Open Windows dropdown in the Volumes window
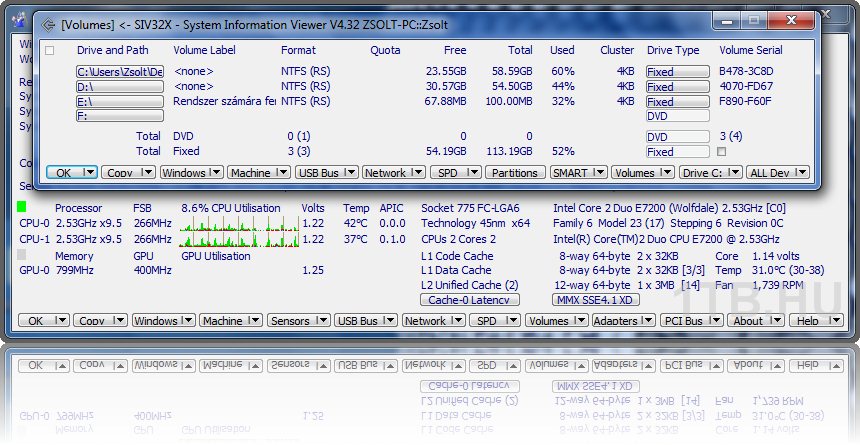This screenshot has height=445, width=860. pos(191,172)
